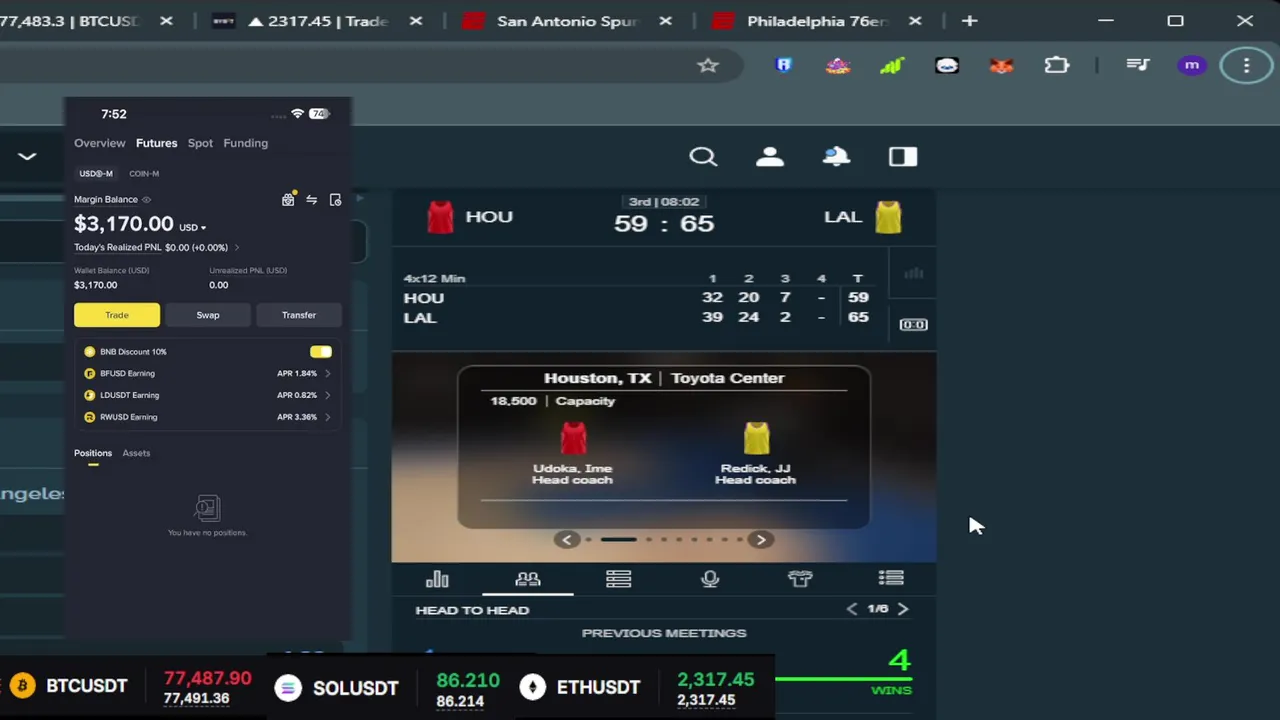Open the notifications bell icon

pyautogui.click(x=836, y=157)
